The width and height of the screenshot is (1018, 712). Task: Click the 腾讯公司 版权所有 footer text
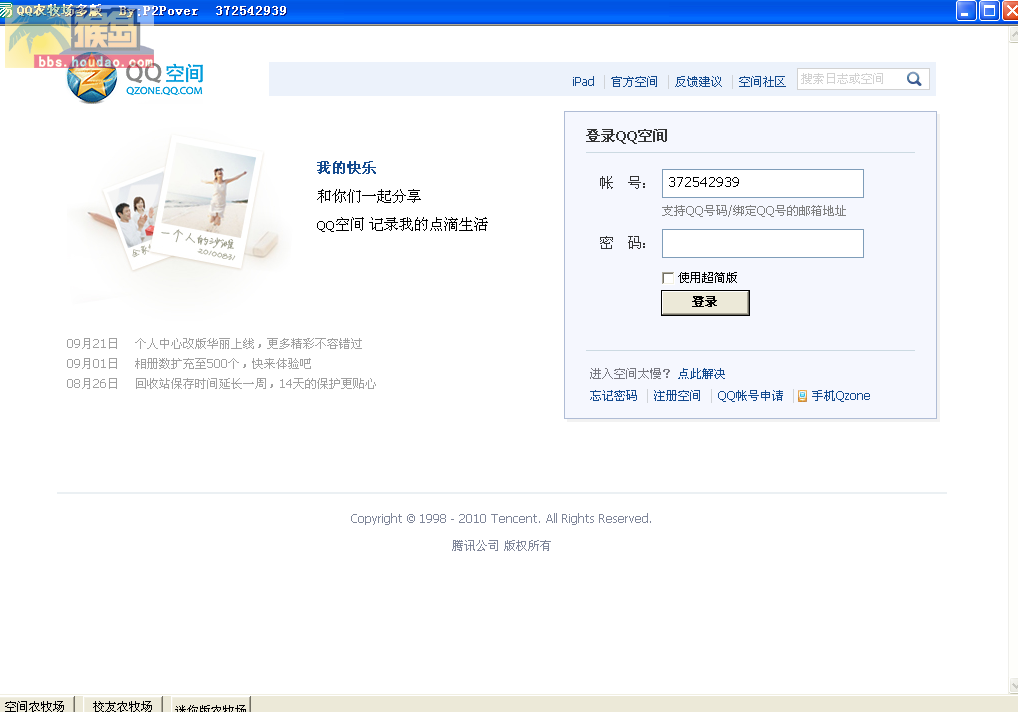click(x=501, y=546)
